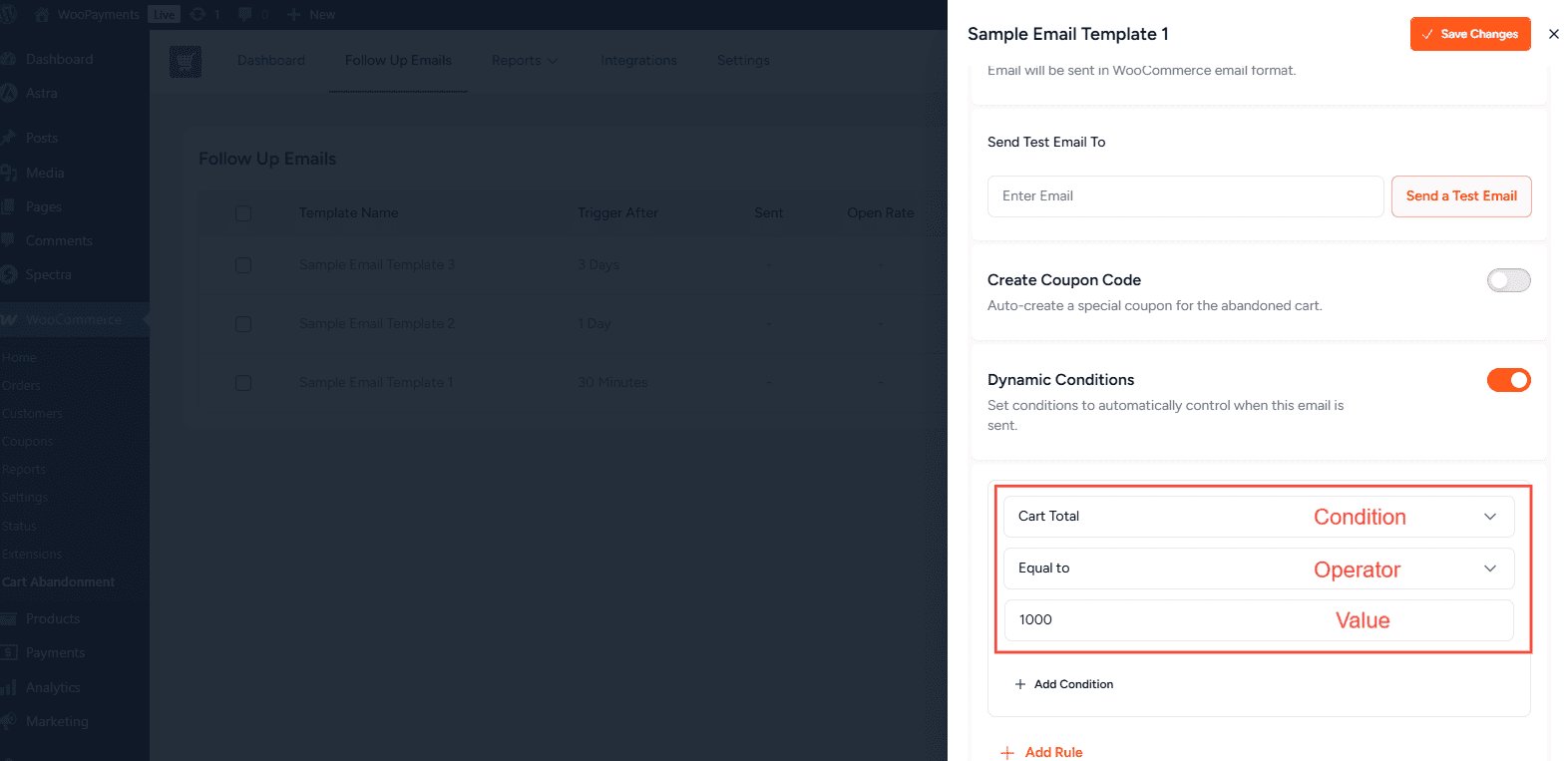
Task: Click the Cart Abandonment logo icon
Action: pos(186,62)
